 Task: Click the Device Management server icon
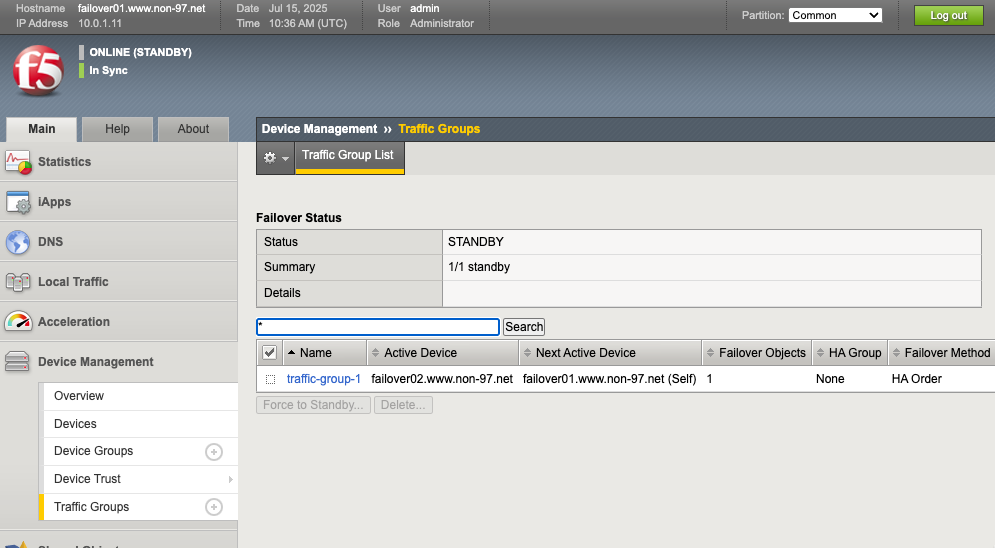pos(17,362)
